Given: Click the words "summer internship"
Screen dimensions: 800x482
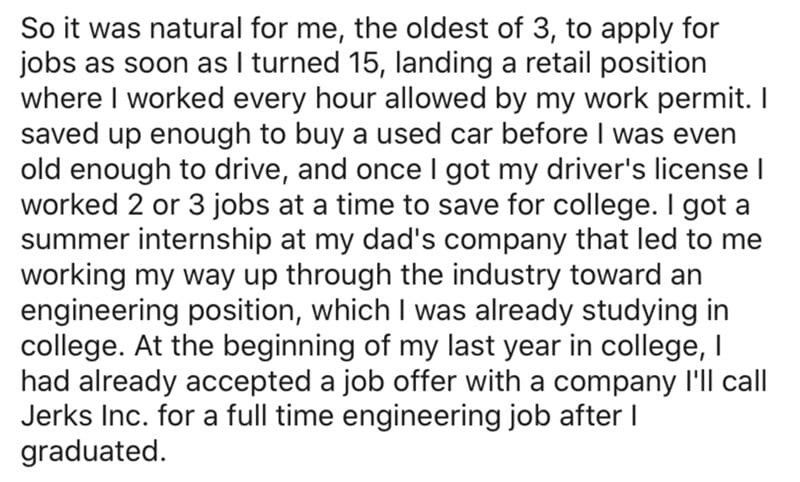Looking at the screenshot, I should pyautogui.click(x=146, y=241).
